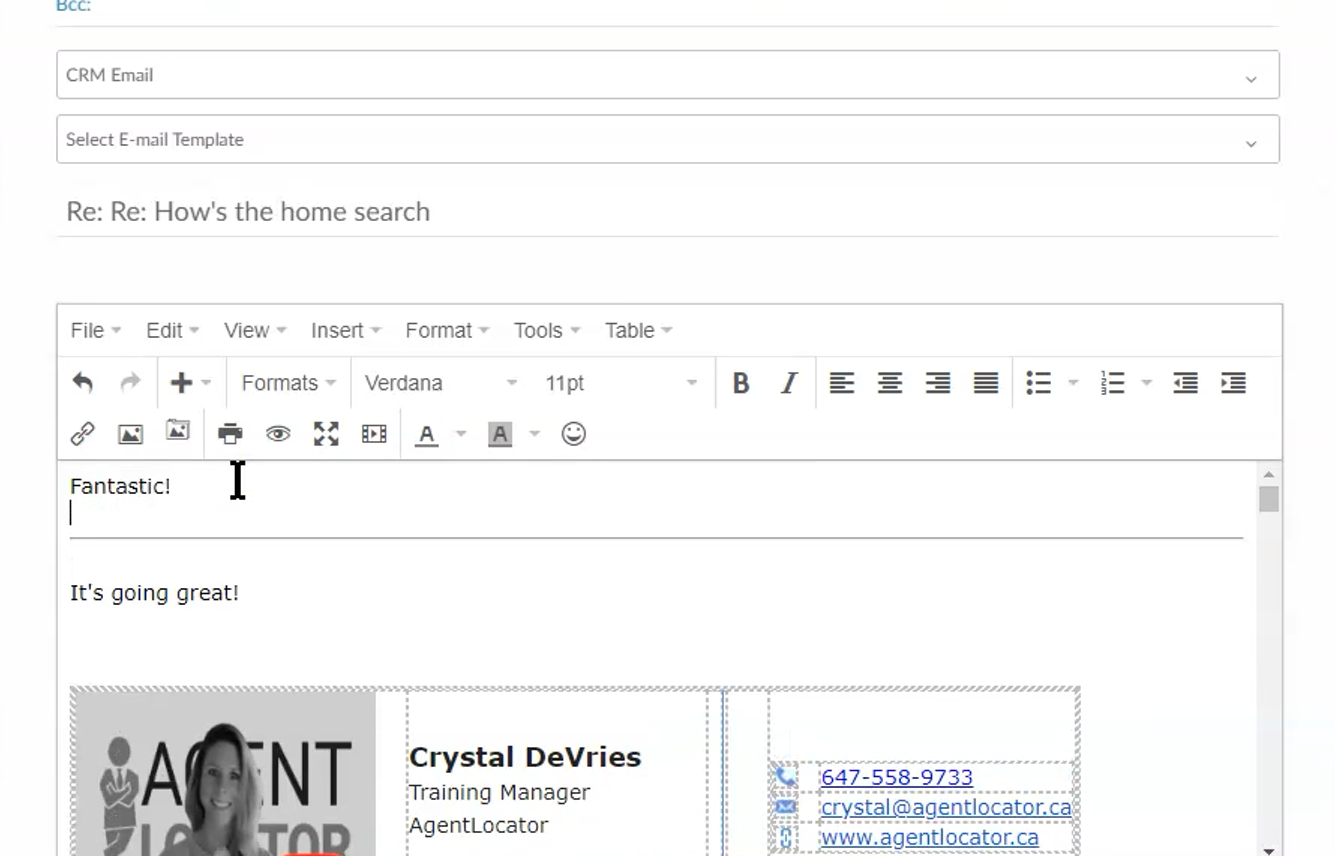Viewport: 1335px width, 856px height.
Task: Click the redo arrow icon
Action: (130, 383)
